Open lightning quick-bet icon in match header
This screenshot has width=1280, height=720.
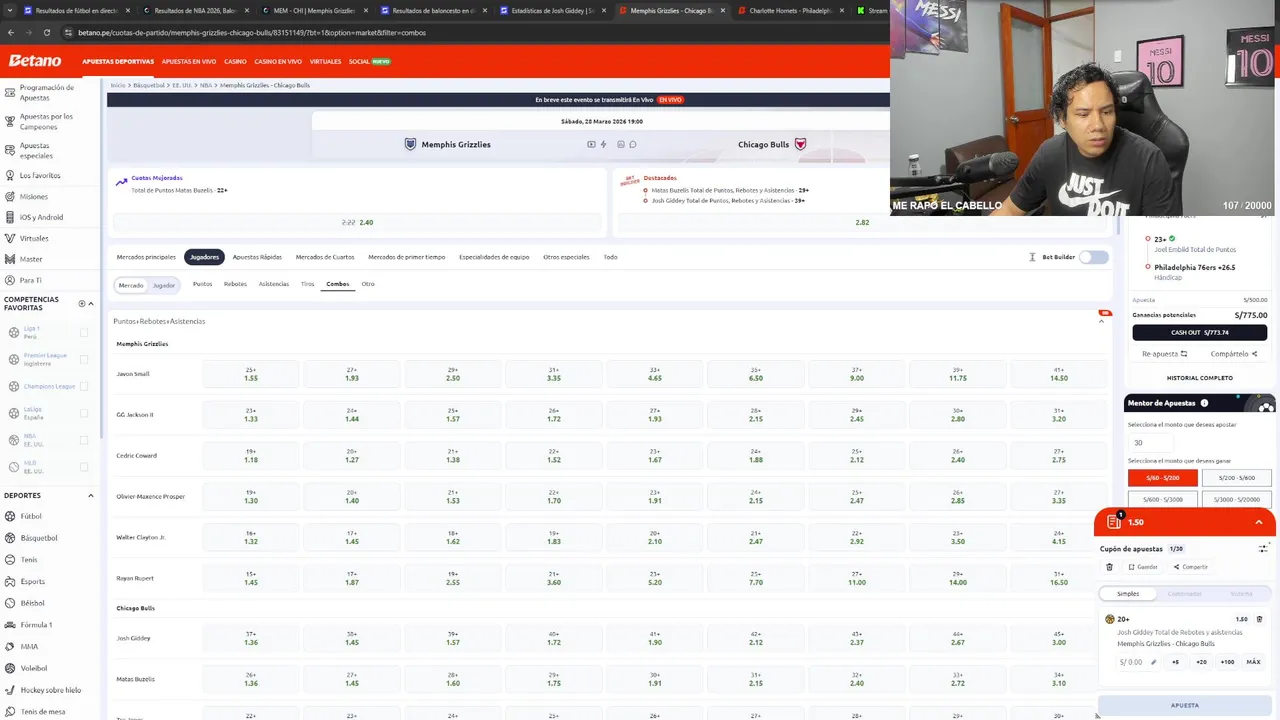pyautogui.click(x=603, y=144)
